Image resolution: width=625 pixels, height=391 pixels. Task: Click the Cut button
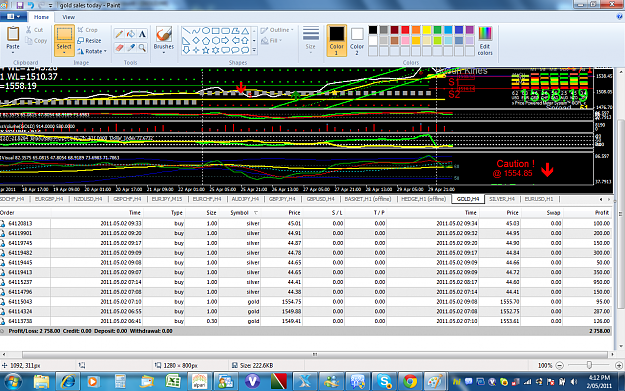coord(34,30)
